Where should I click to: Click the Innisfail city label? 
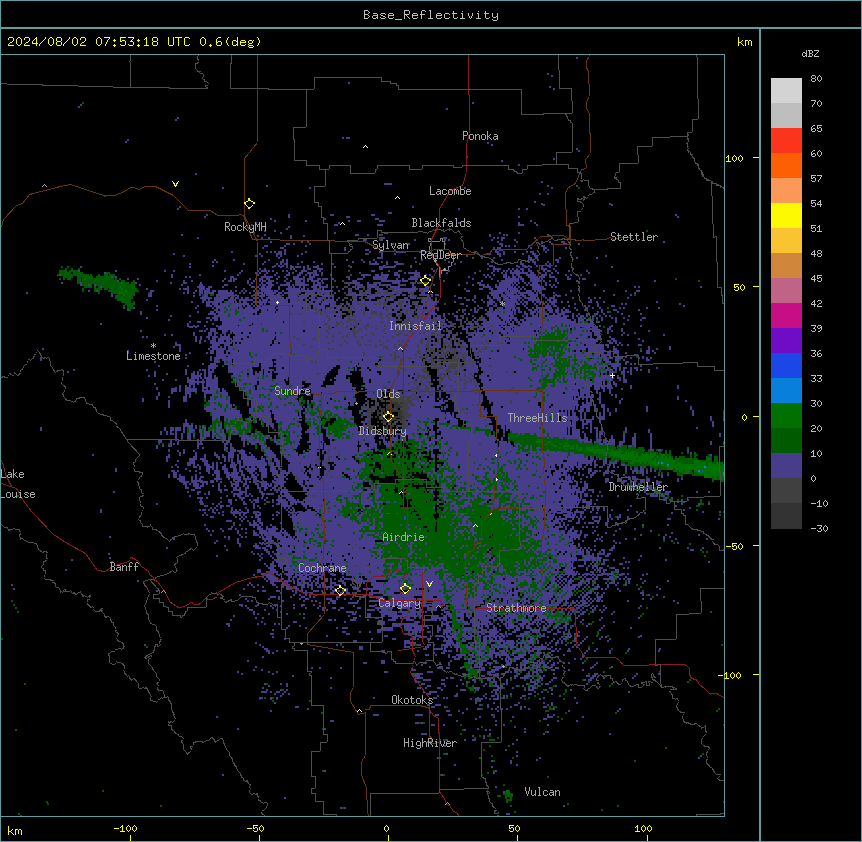[415, 326]
